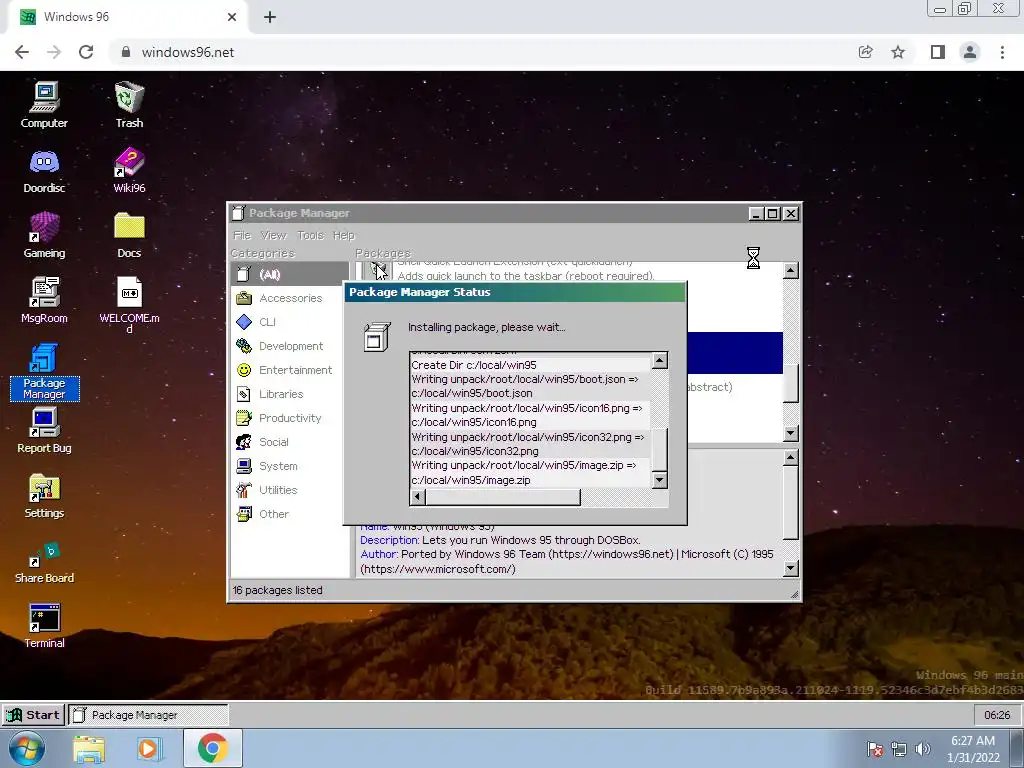Click Package Manager taskbar button
The width and height of the screenshot is (1024, 768).
(148, 715)
